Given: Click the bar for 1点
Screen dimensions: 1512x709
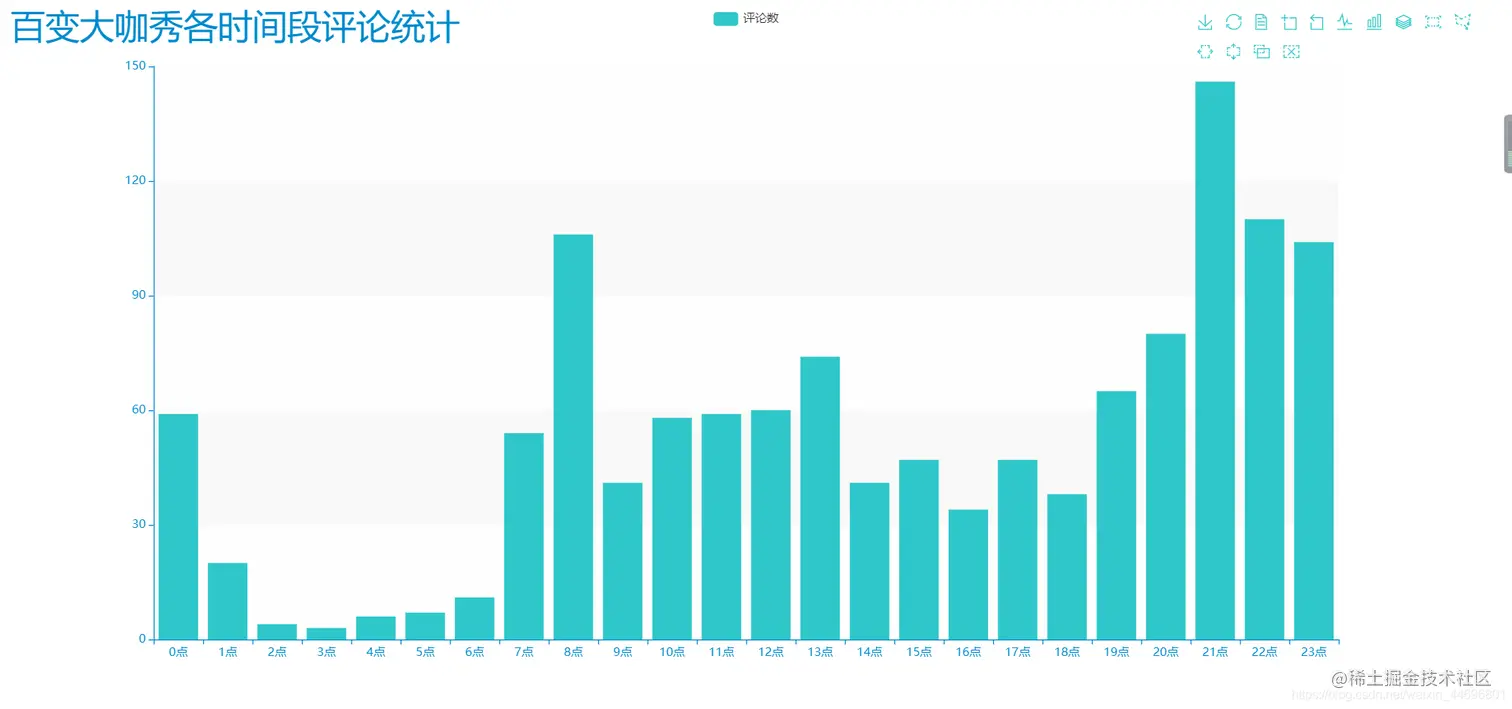Looking at the screenshot, I should (228, 601).
